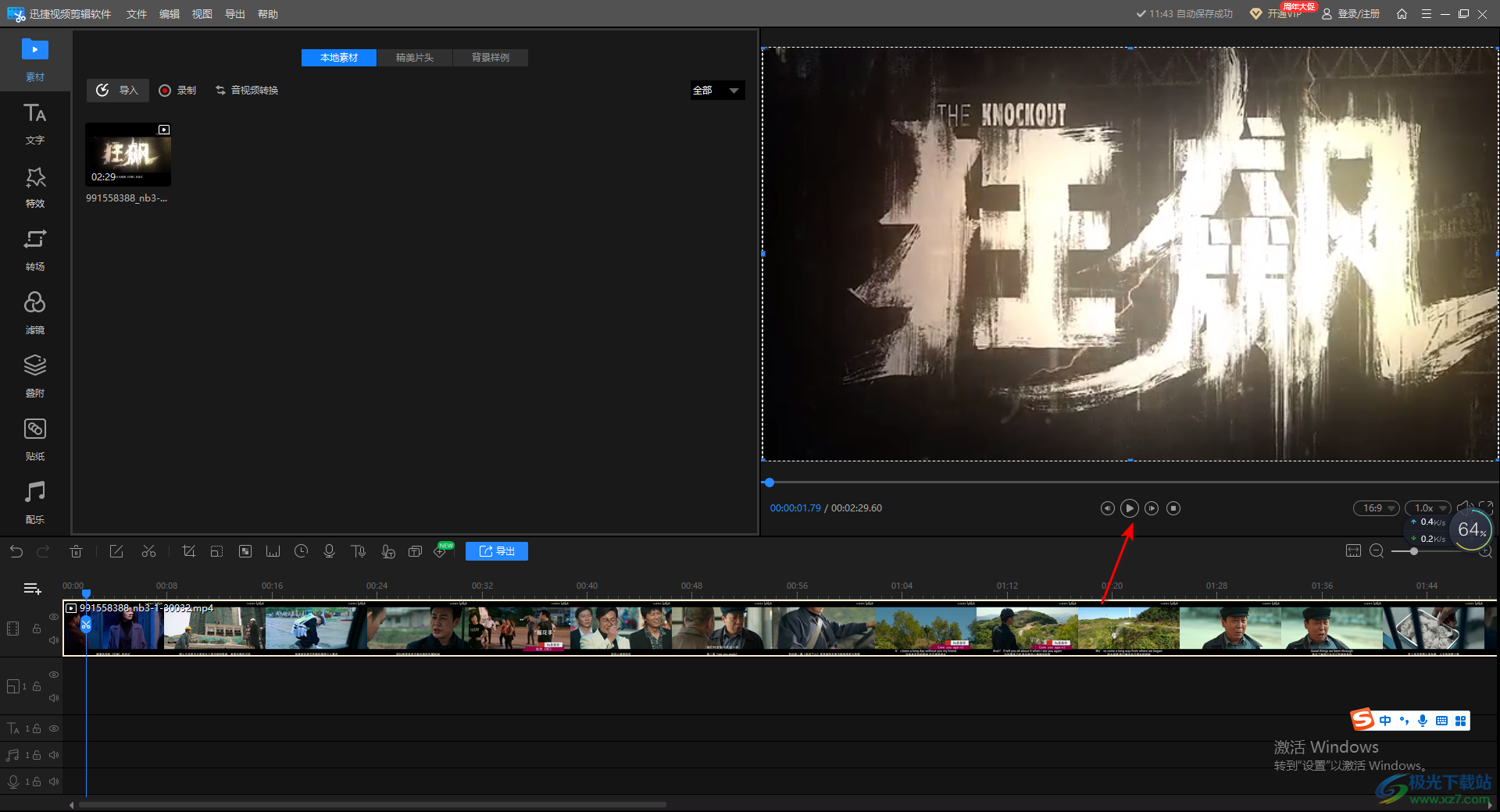Open the hamburger settings menu
The width and height of the screenshot is (1500, 812).
1426,14
